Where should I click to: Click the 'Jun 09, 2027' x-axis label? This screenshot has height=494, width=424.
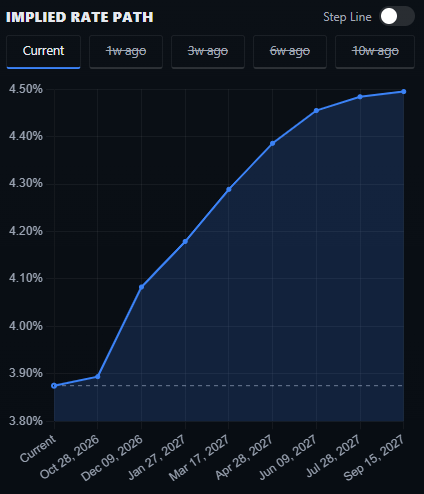pos(288,457)
